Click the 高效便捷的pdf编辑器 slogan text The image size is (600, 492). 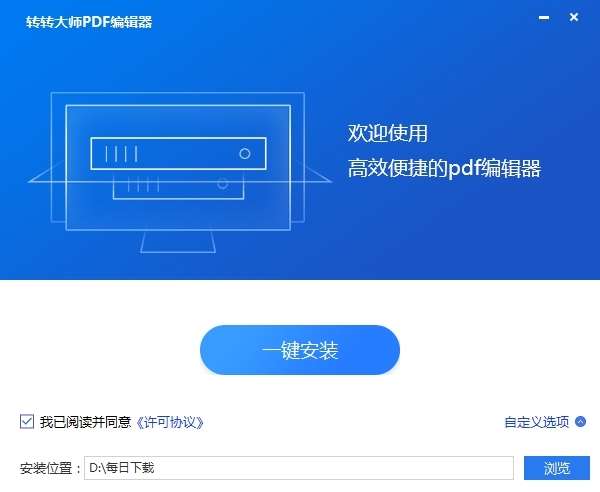(444, 168)
